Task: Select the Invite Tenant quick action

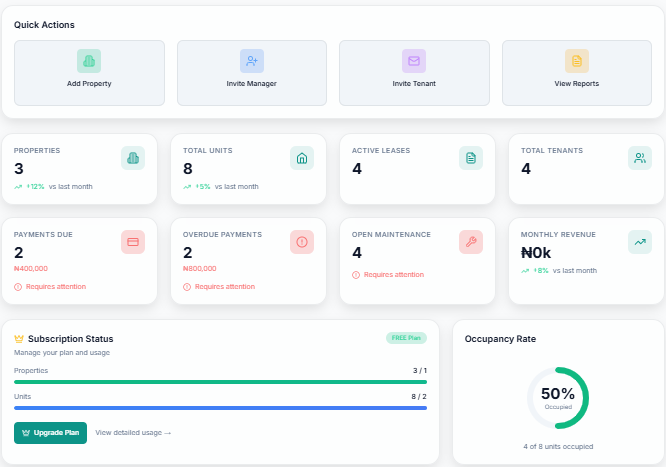Action: click(x=414, y=73)
